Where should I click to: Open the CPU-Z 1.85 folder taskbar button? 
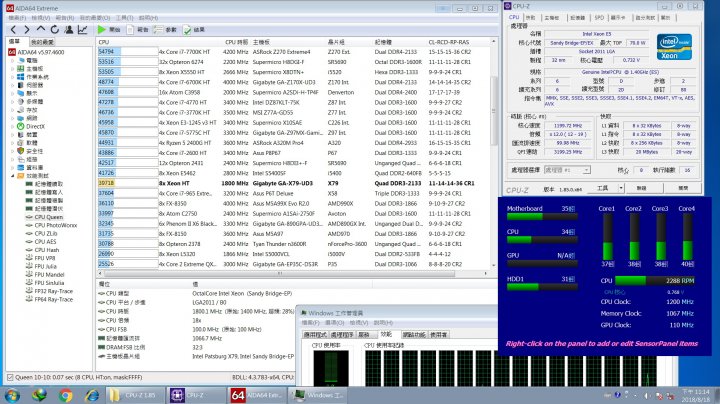click(x=135, y=395)
